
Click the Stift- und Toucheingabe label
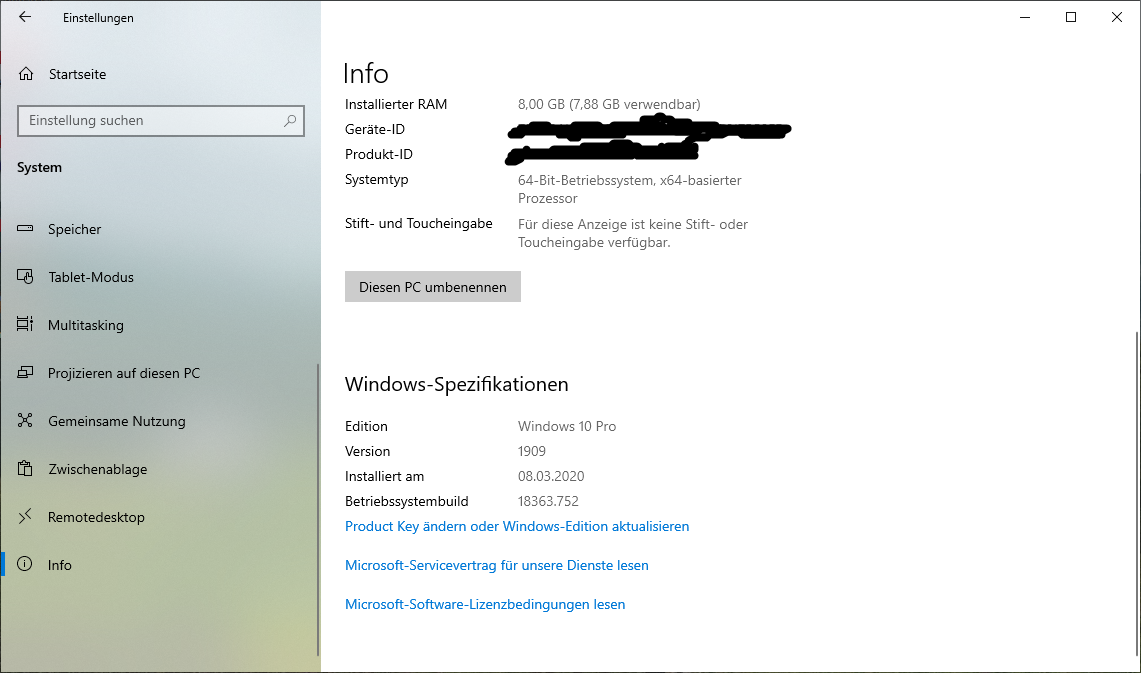coord(418,223)
